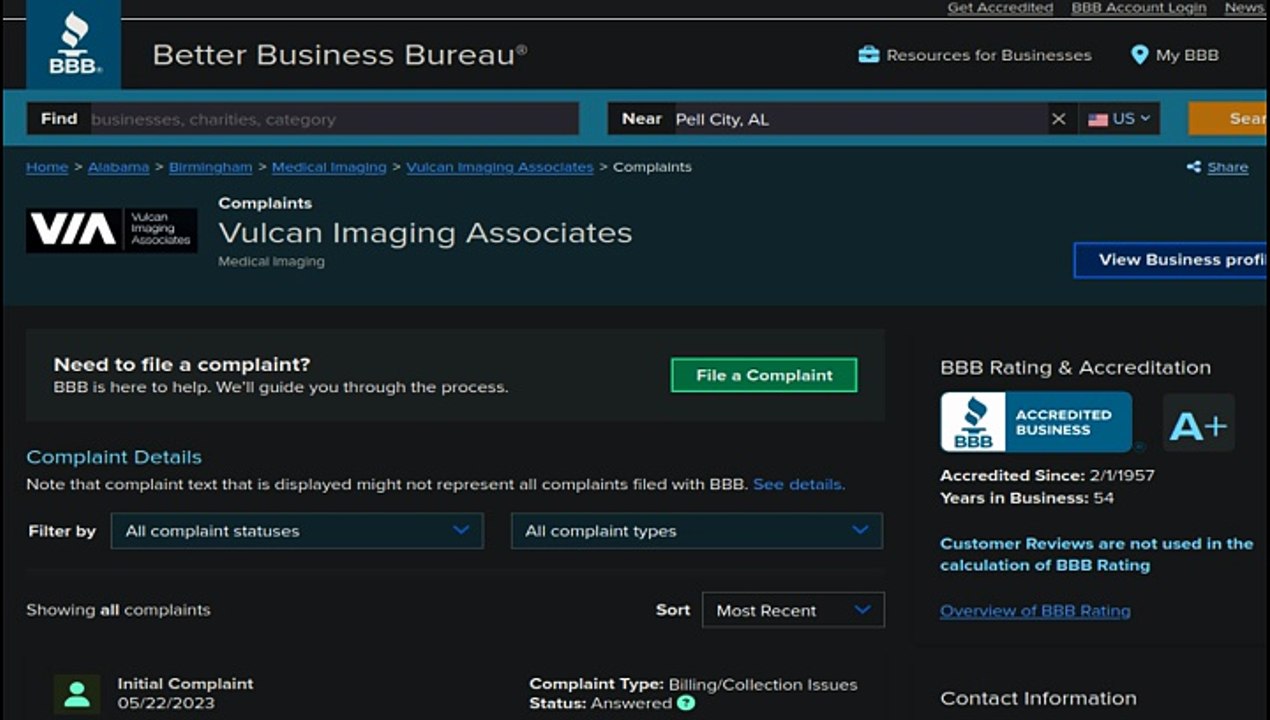Screen dimensions: 1270x720
Task: Open the See details link
Action: (798, 484)
